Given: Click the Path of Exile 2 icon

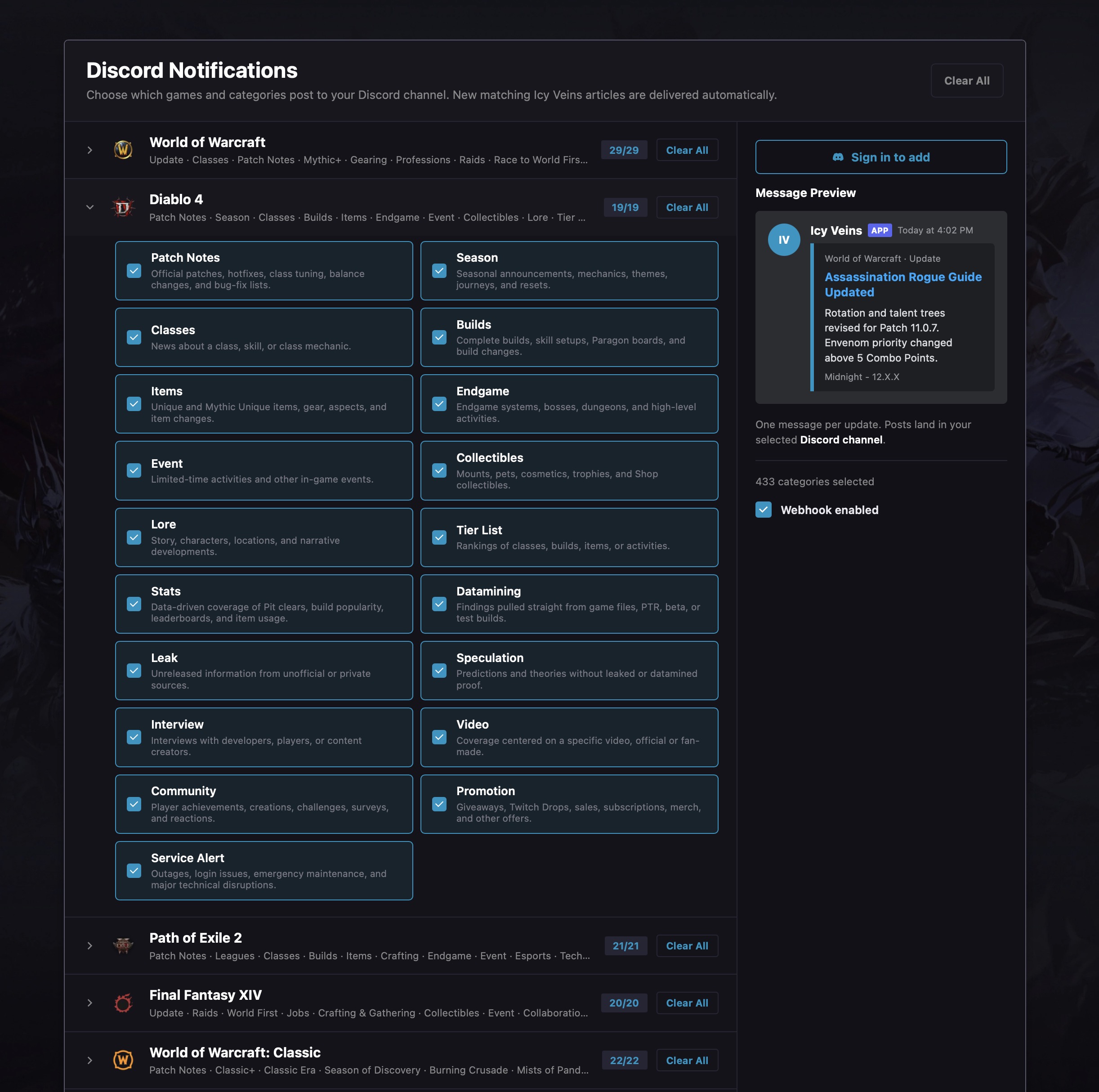Looking at the screenshot, I should coord(123,946).
